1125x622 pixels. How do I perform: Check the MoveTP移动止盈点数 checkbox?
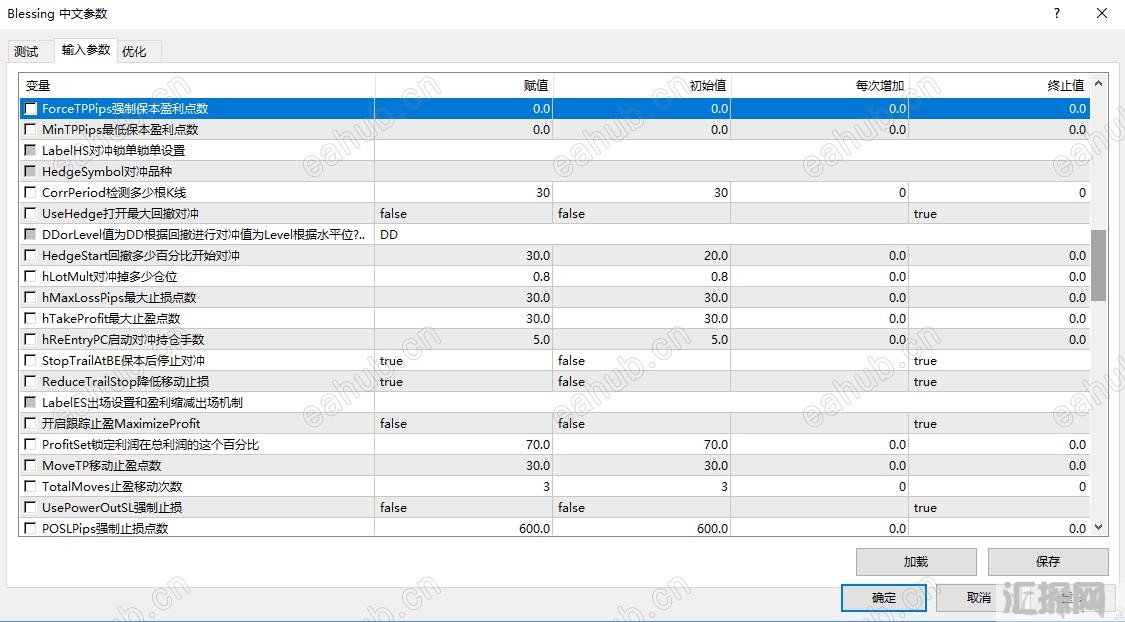coord(31,466)
